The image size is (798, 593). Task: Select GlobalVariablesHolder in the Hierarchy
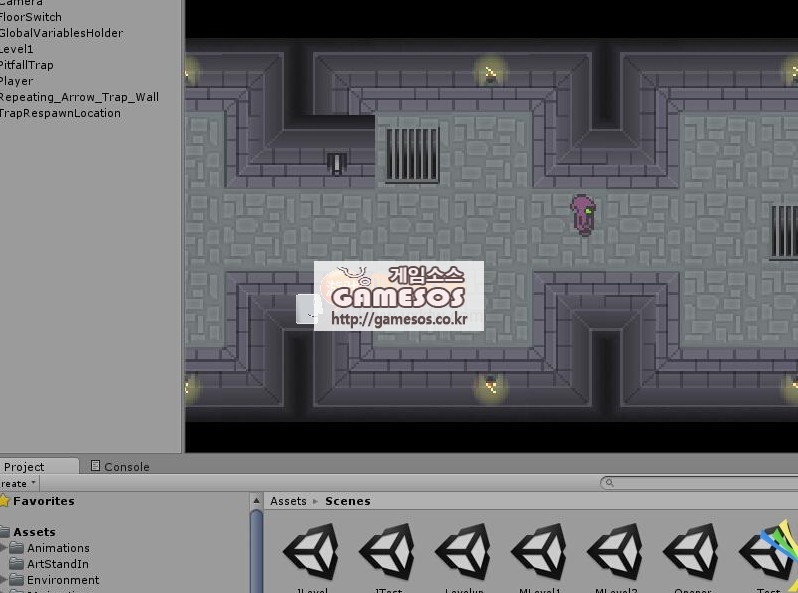61,33
